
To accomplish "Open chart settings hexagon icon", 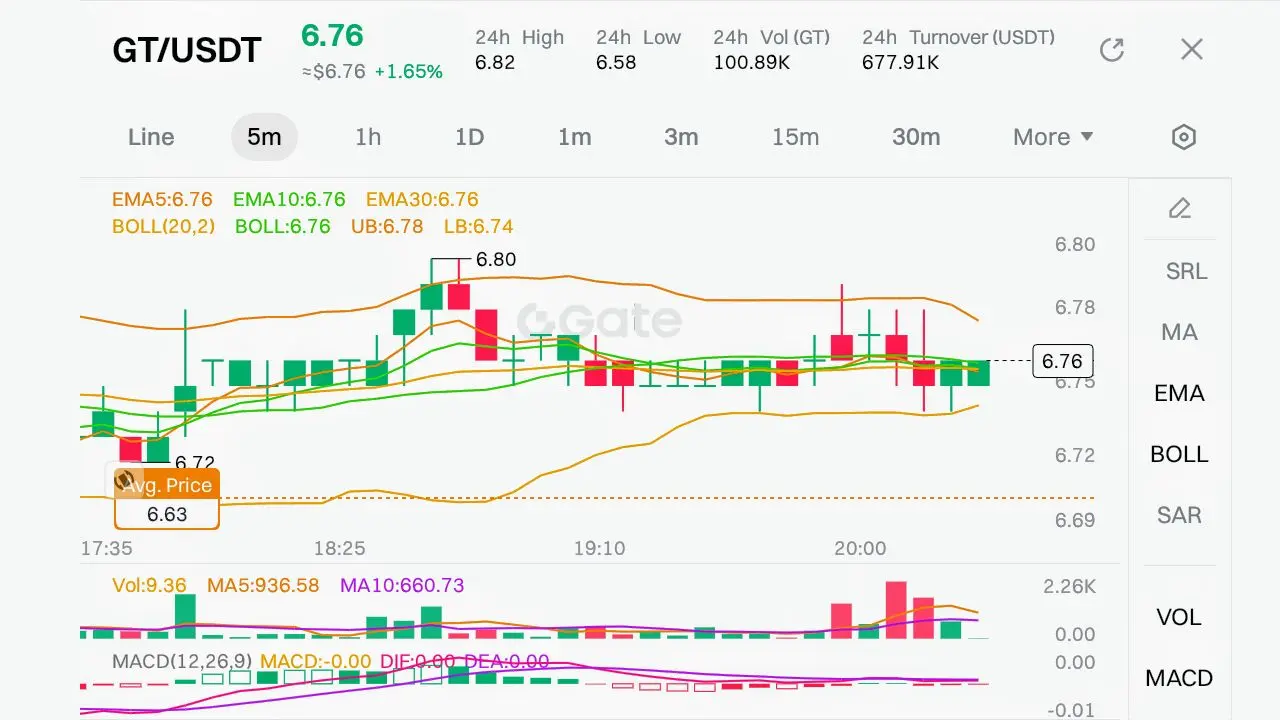I will click(x=1184, y=137).
